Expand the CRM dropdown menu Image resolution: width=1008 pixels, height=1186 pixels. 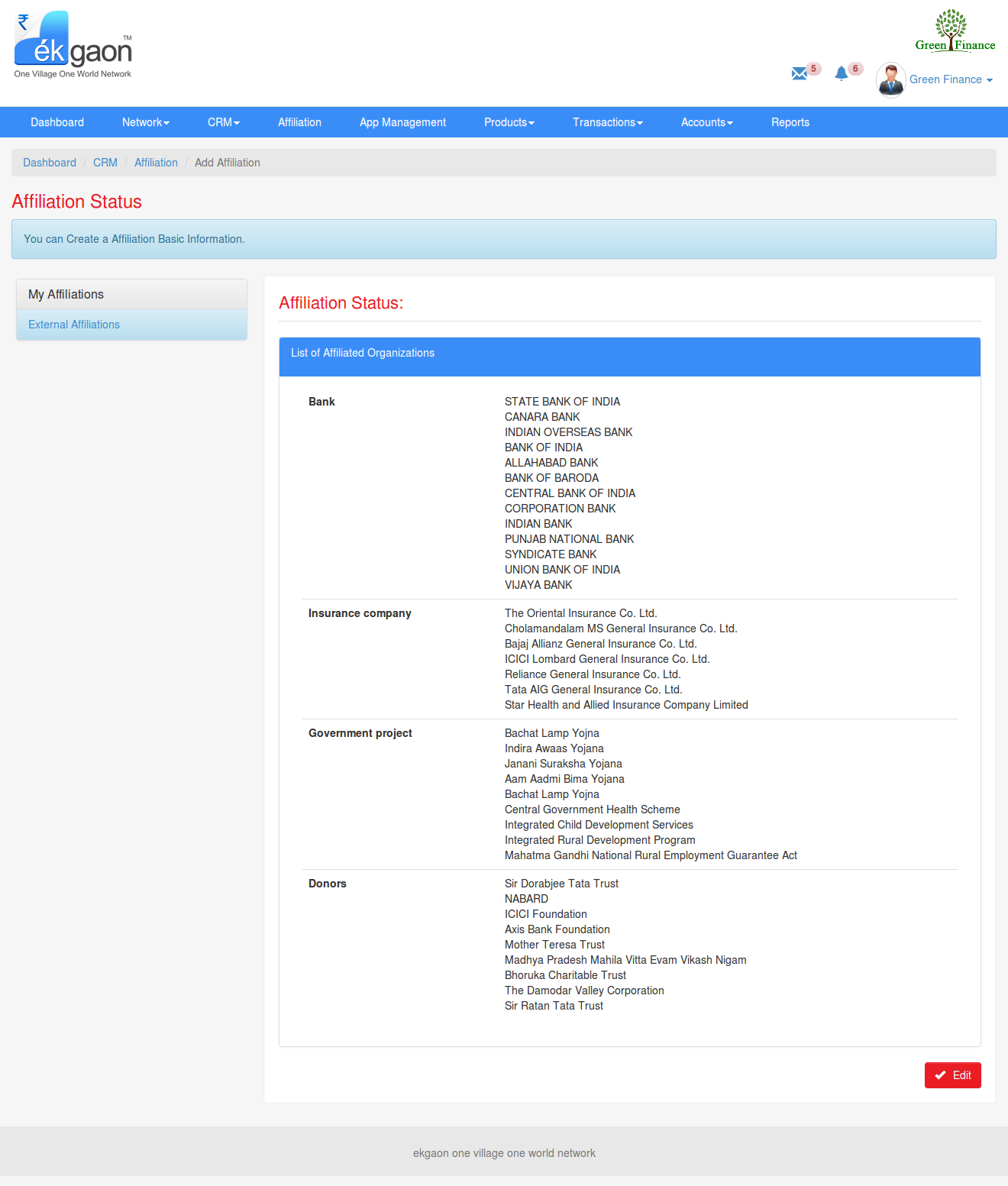224,122
